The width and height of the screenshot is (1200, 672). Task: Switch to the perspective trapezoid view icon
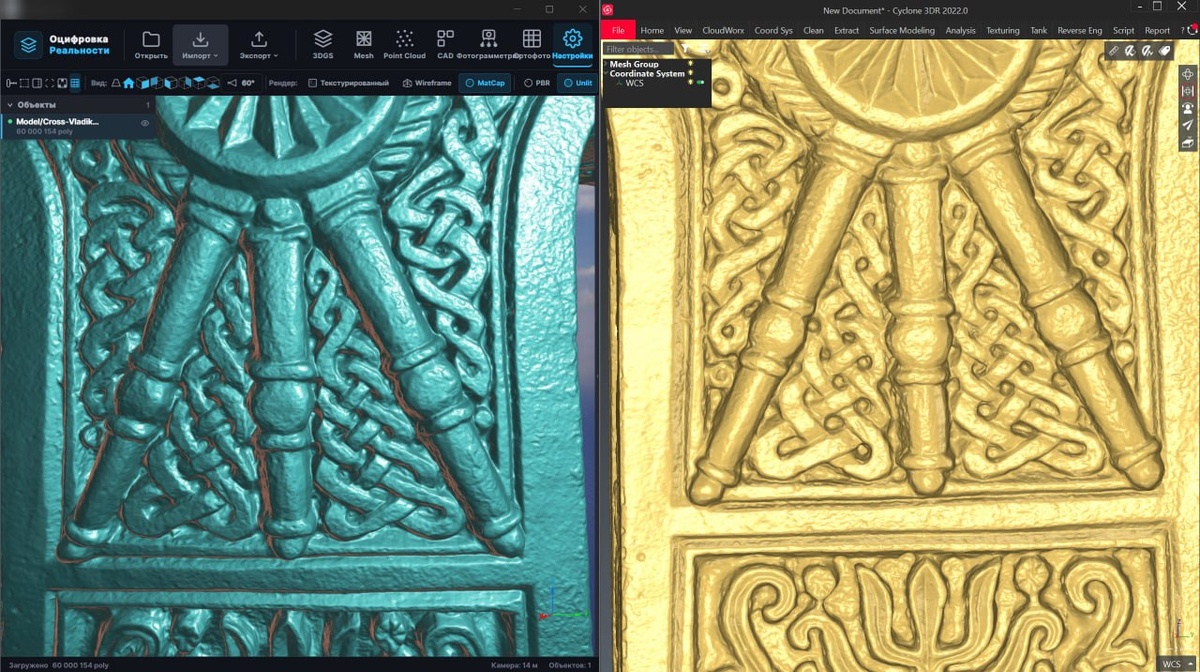pos(116,83)
